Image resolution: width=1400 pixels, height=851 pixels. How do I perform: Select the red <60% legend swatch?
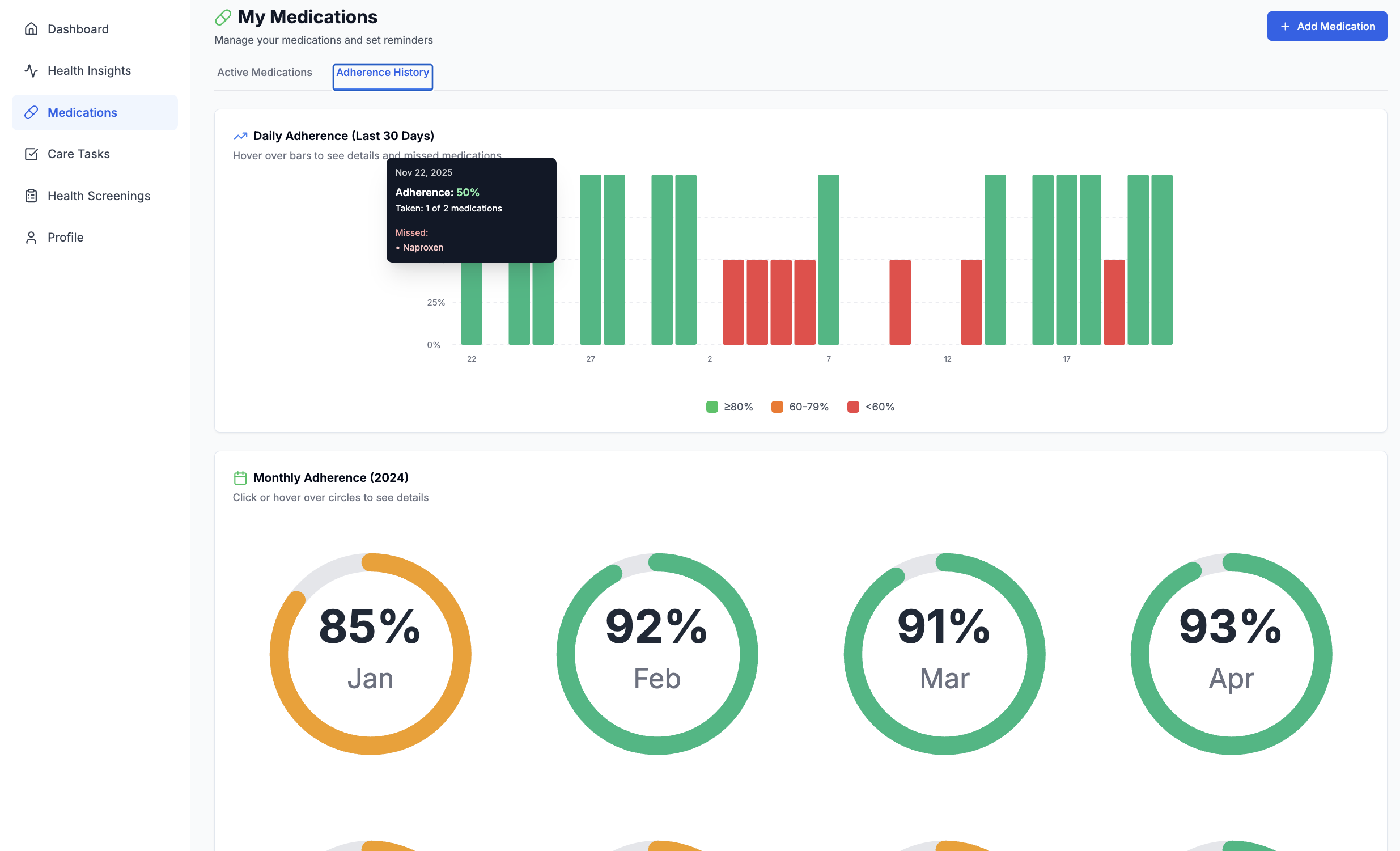(x=853, y=407)
